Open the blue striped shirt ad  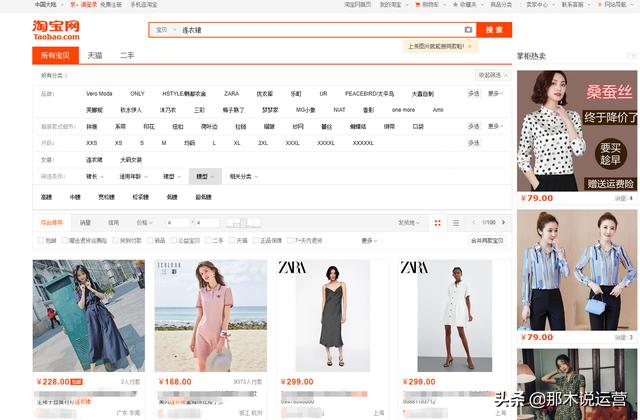point(577,270)
